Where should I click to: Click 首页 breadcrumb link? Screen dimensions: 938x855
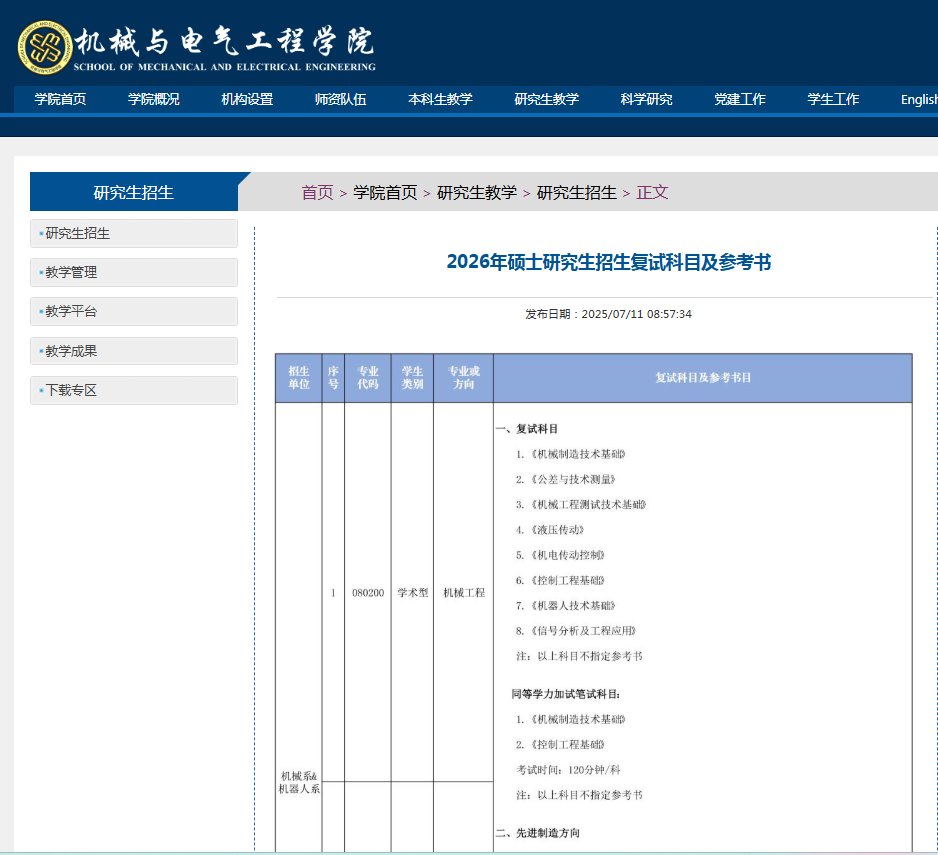point(317,192)
